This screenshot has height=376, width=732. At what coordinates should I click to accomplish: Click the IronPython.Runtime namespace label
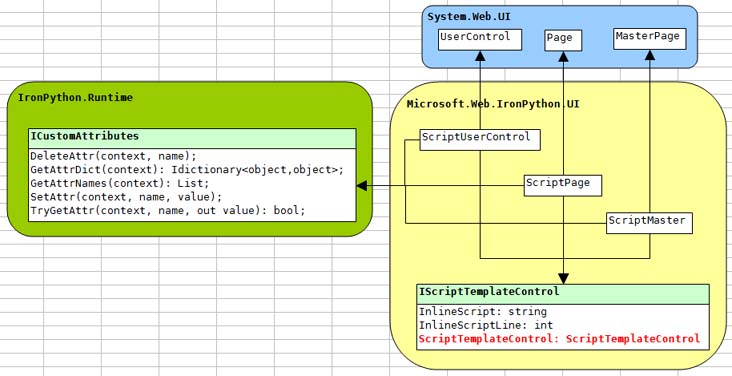75,98
